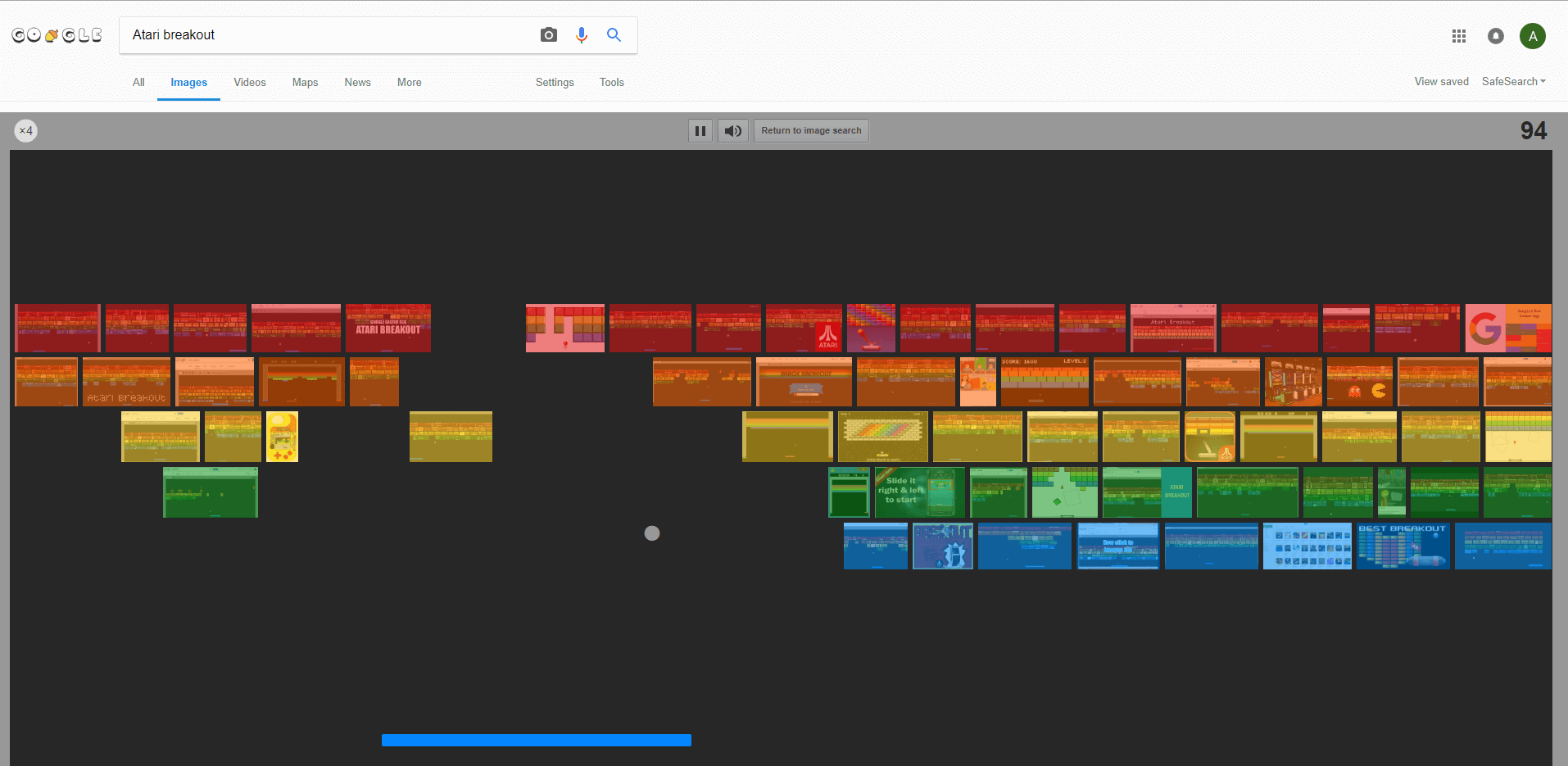Open the Settings menu
This screenshot has height=766, width=1568.
[x=555, y=83]
